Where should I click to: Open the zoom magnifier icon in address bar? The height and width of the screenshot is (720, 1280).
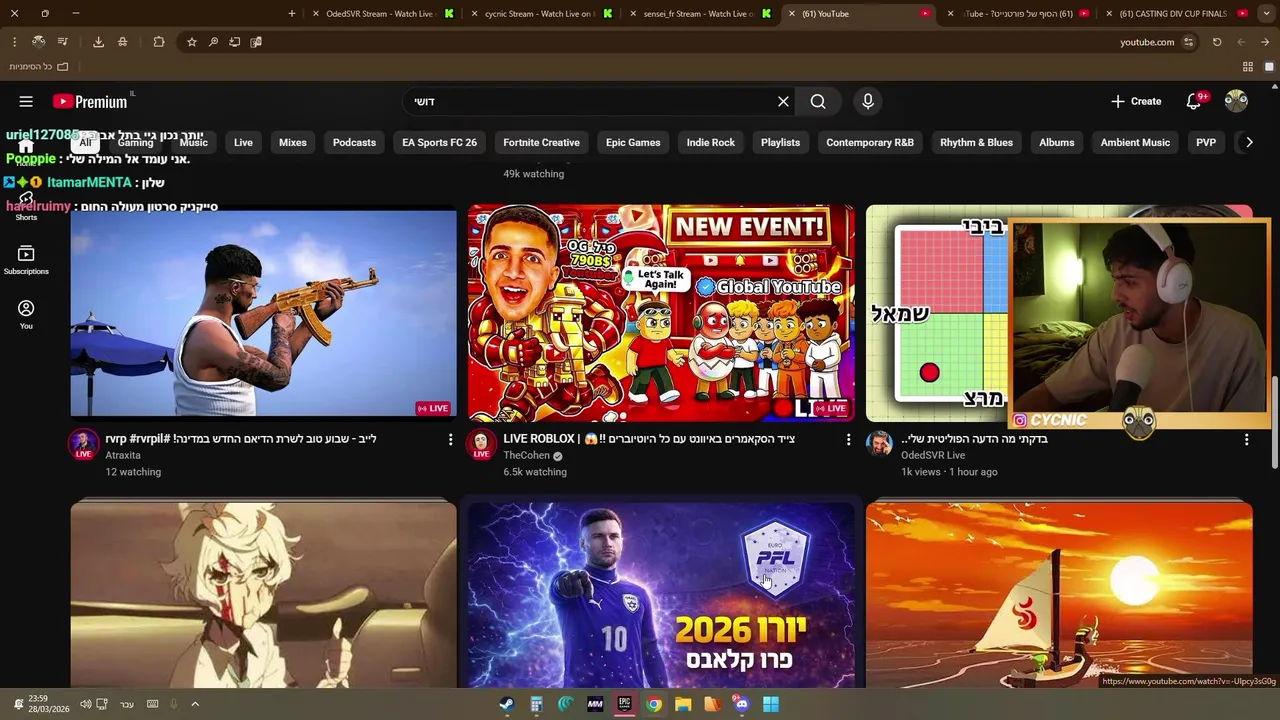(213, 42)
